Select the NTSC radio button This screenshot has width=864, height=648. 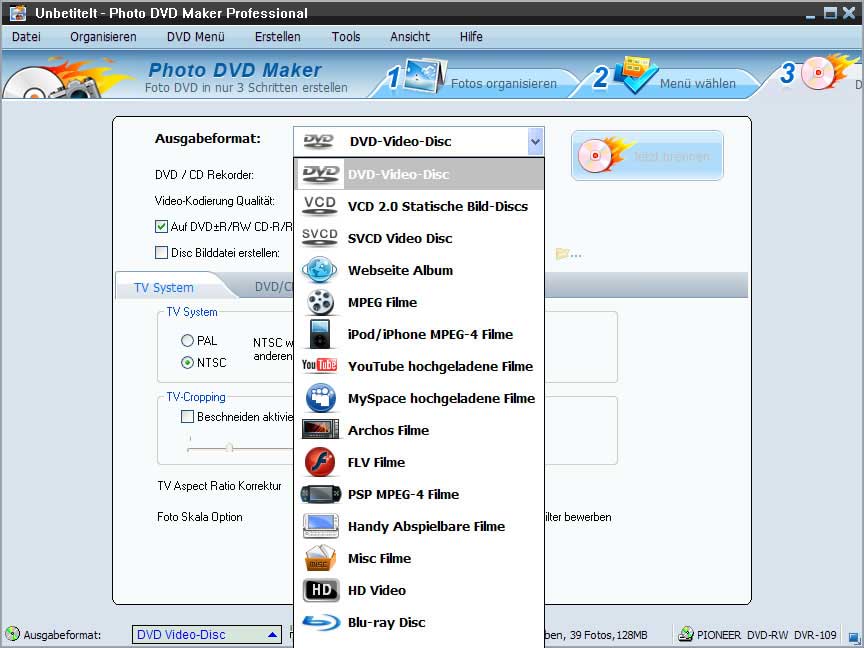tap(187, 363)
